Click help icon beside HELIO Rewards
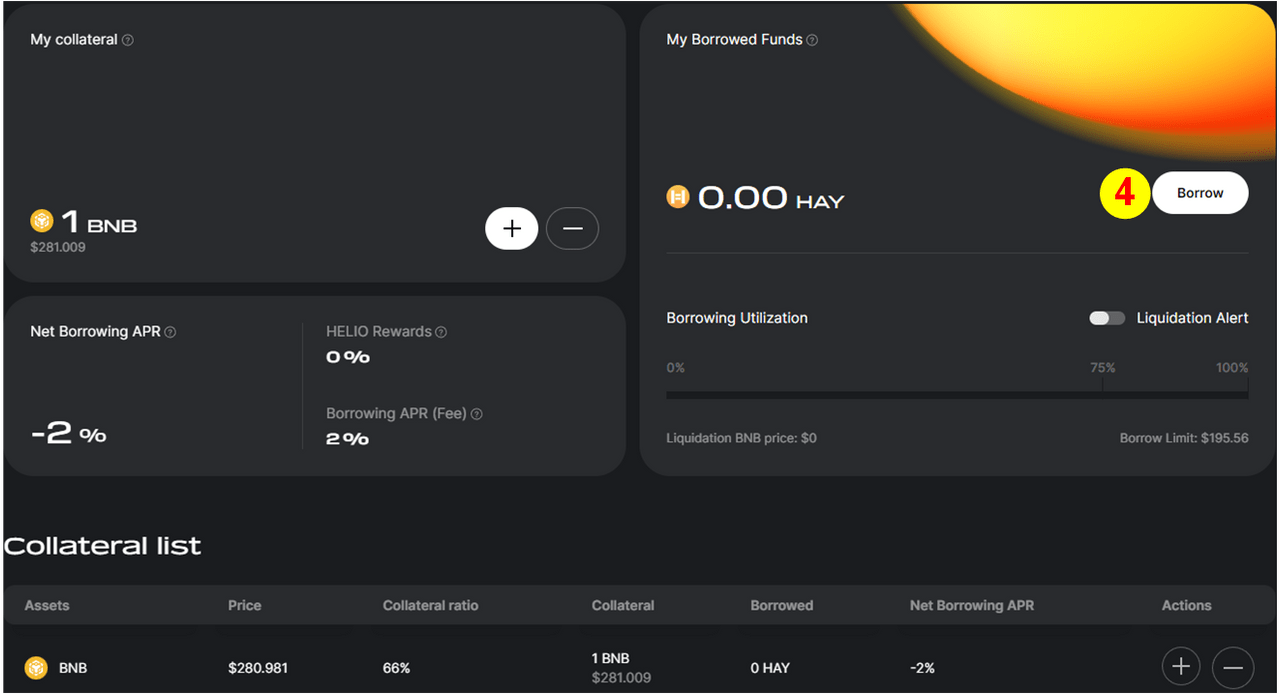This screenshot has height=694, width=1280. pyautogui.click(x=441, y=332)
